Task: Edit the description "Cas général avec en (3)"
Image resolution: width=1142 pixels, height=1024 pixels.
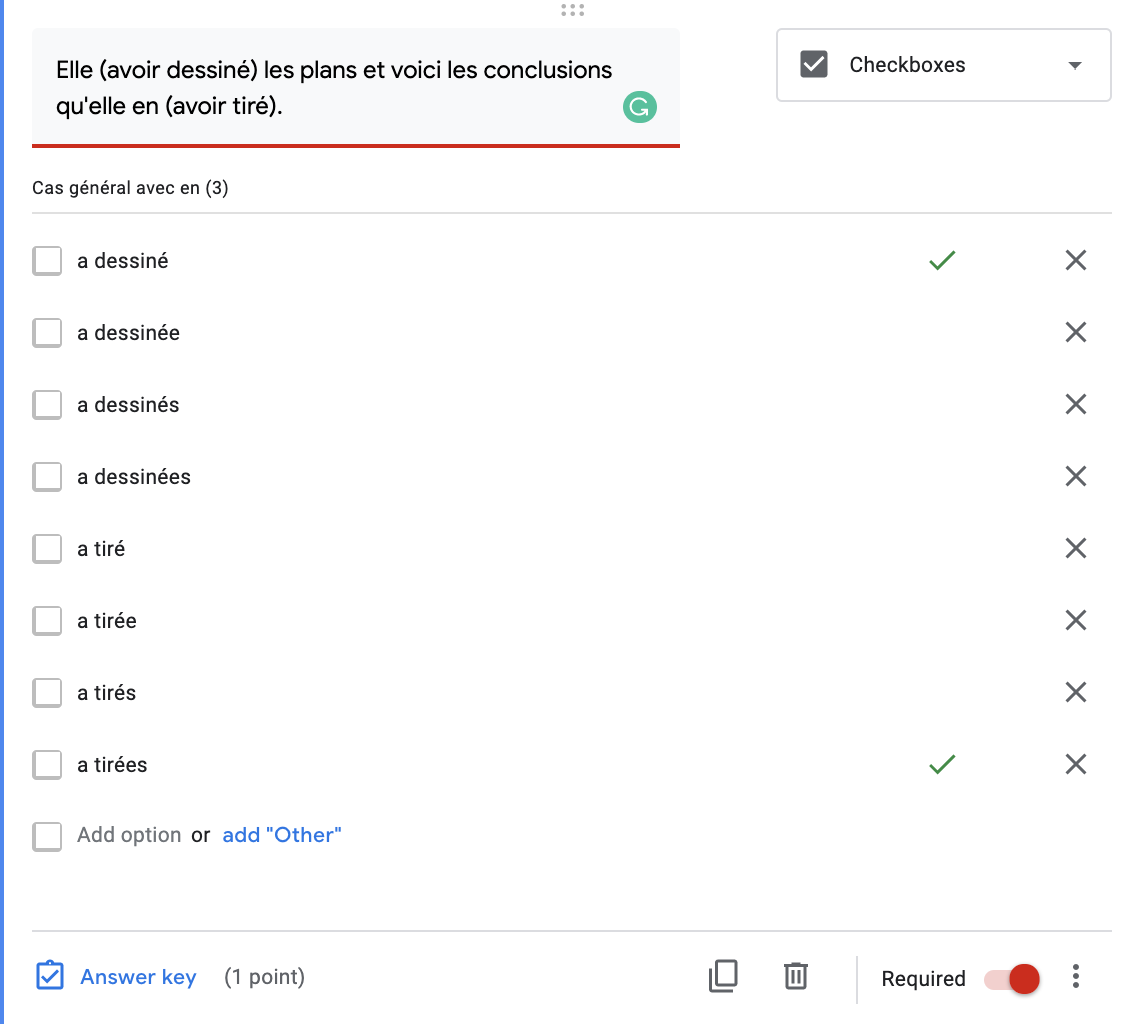Action: point(130,188)
